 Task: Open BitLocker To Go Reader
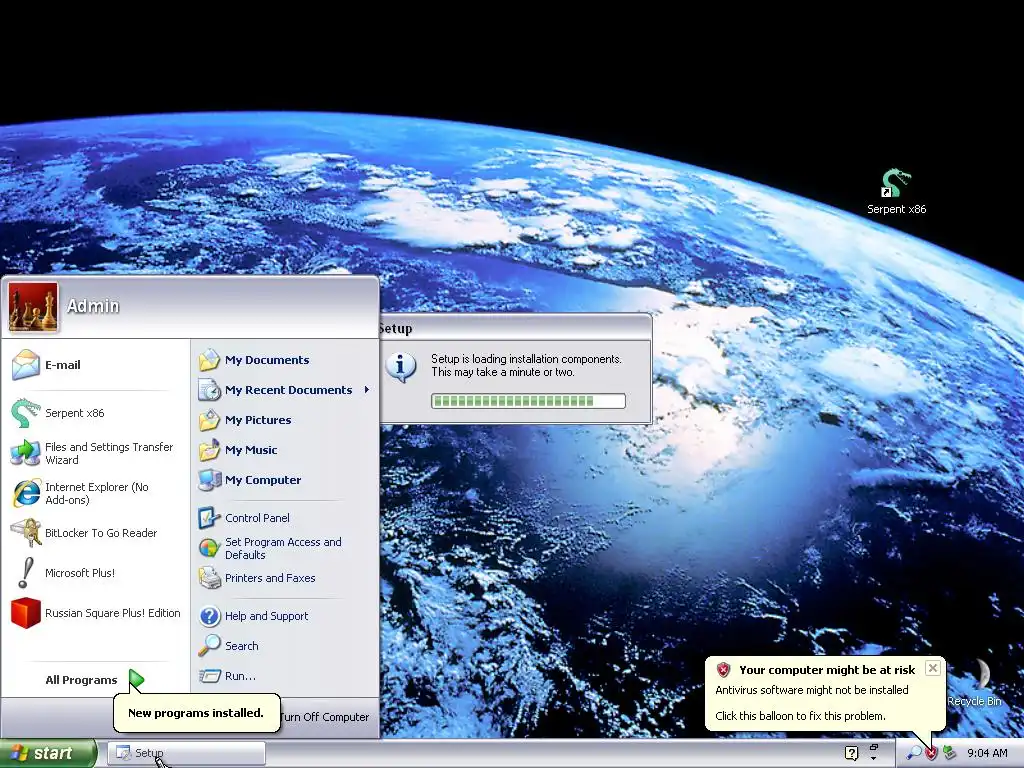95,533
